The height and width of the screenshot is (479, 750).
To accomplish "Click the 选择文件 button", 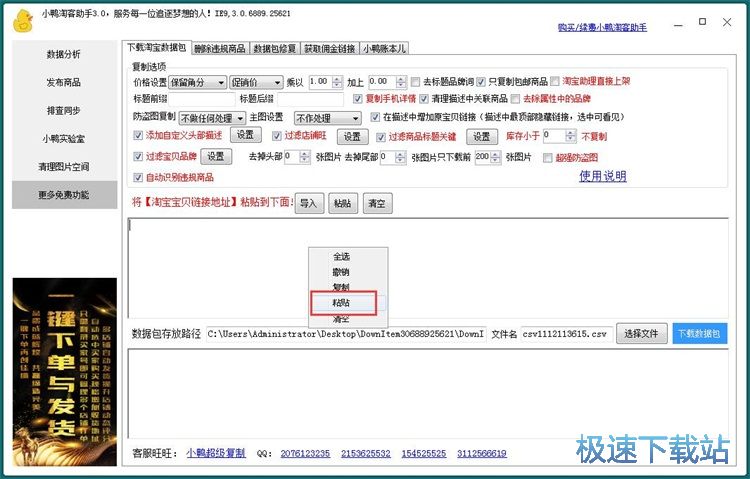I will pyautogui.click(x=641, y=334).
